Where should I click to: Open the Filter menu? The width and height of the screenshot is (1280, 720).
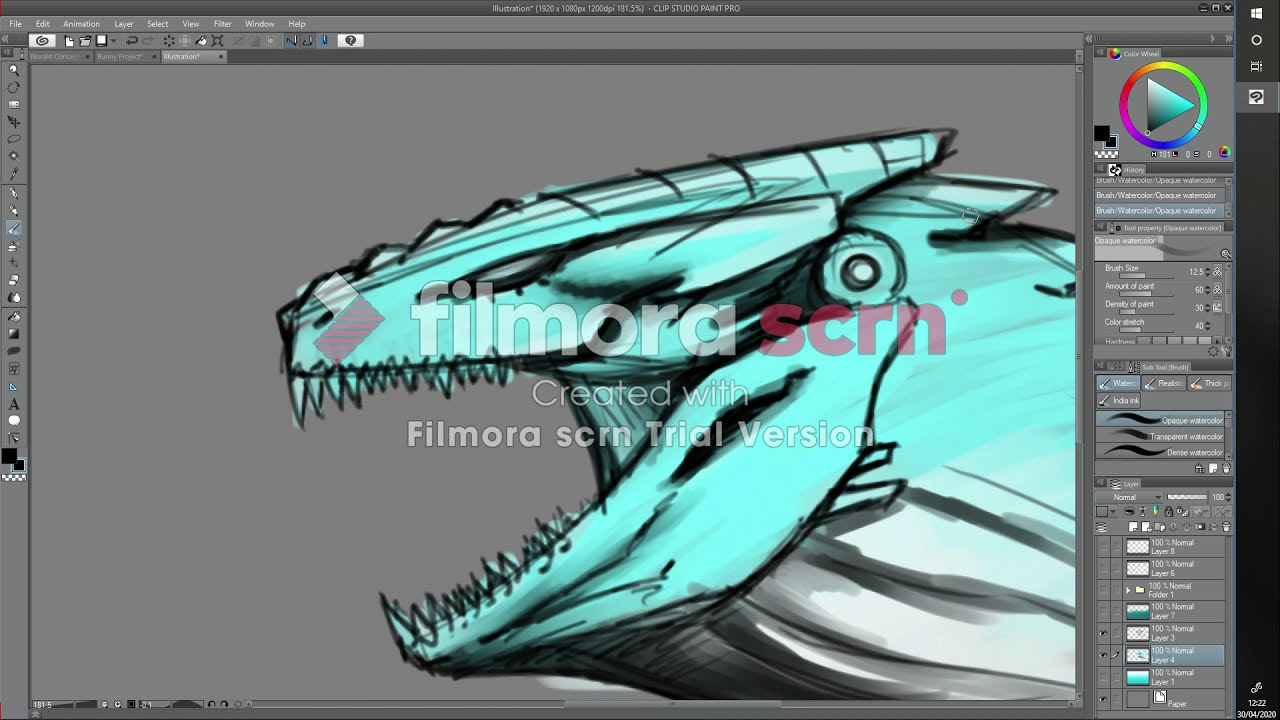coord(222,24)
